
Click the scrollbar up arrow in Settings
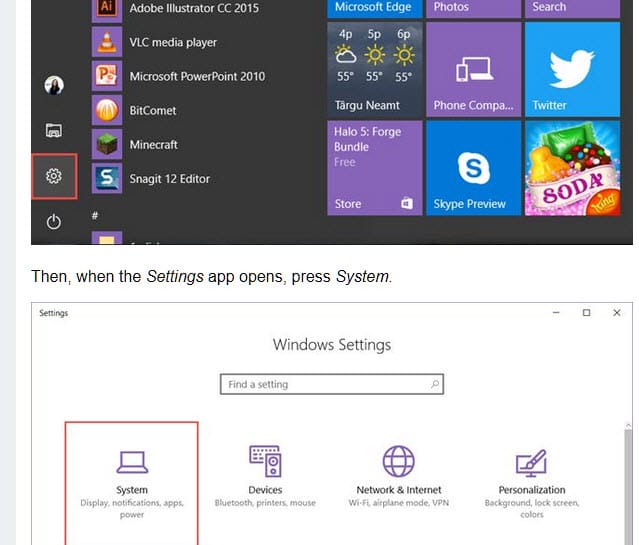(x=628, y=425)
